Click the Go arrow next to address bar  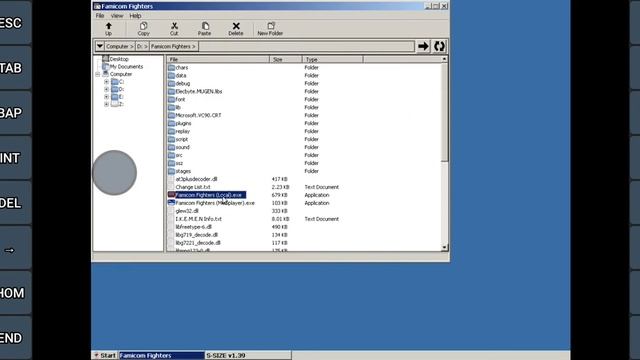pos(423,46)
